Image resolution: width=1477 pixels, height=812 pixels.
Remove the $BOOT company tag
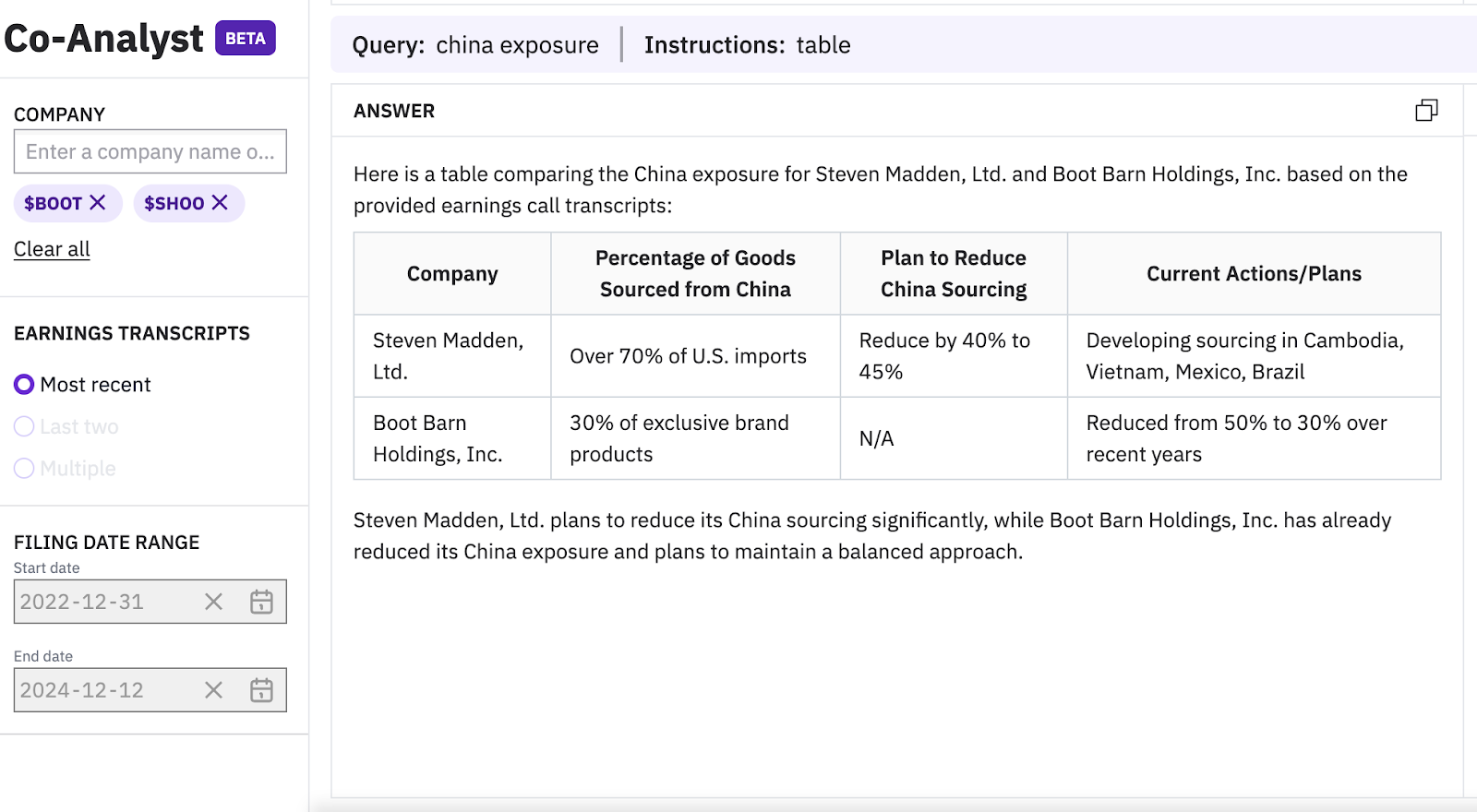[97, 202]
